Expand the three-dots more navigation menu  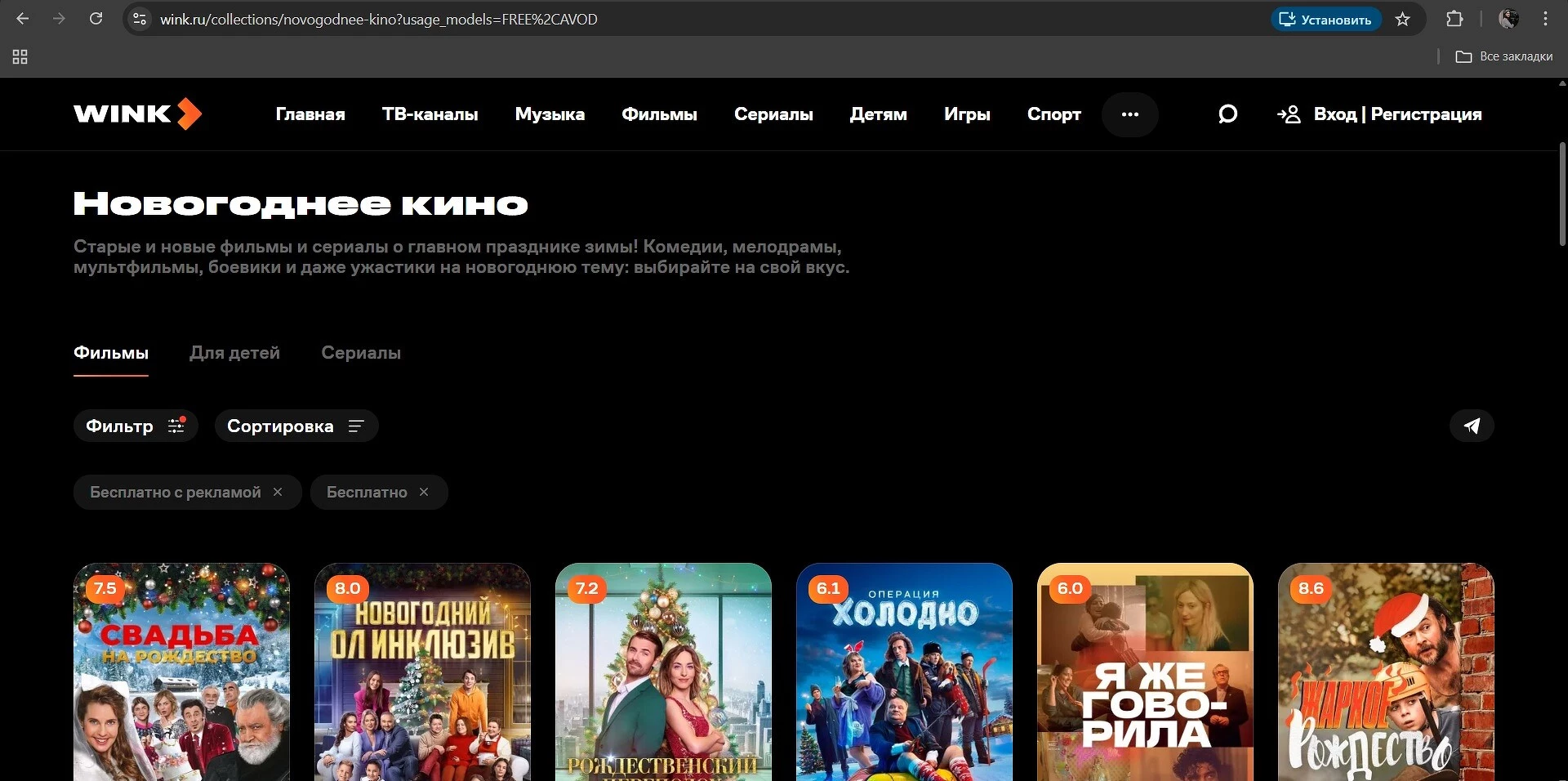(1129, 114)
